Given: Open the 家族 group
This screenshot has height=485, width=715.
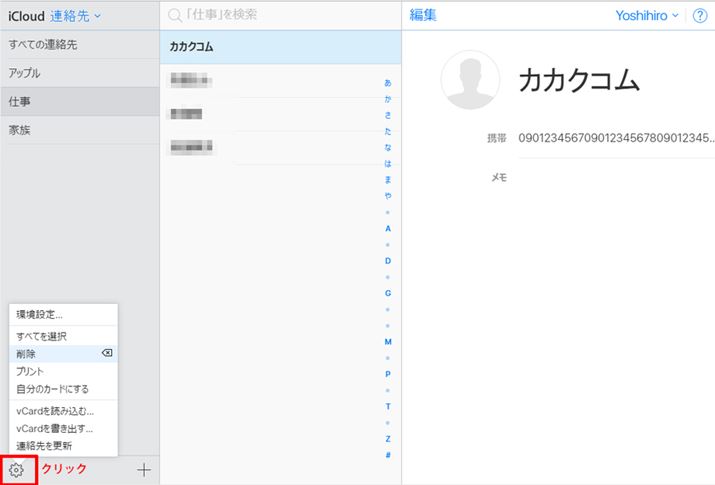Looking at the screenshot, I should pos(20,130).
